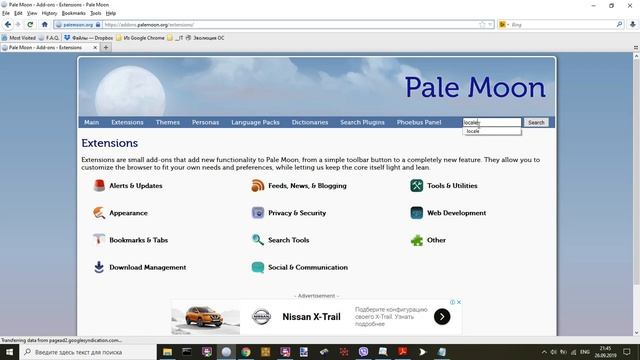This screenshot has width=640, height=360.
Task: Open the History menu
Action: click(49, 13)
